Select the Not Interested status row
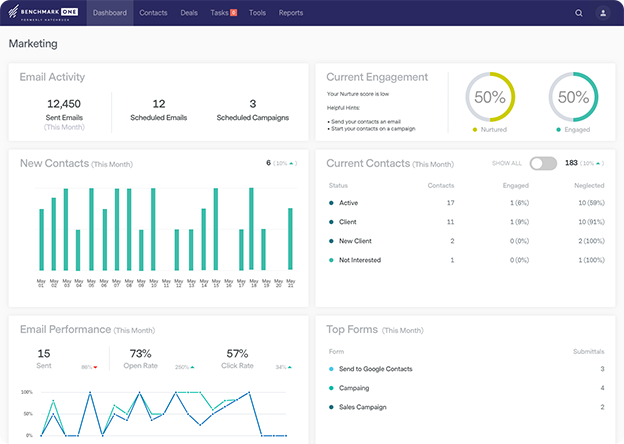The width and height of the screenshot is (624, 444). coord(466,260)
